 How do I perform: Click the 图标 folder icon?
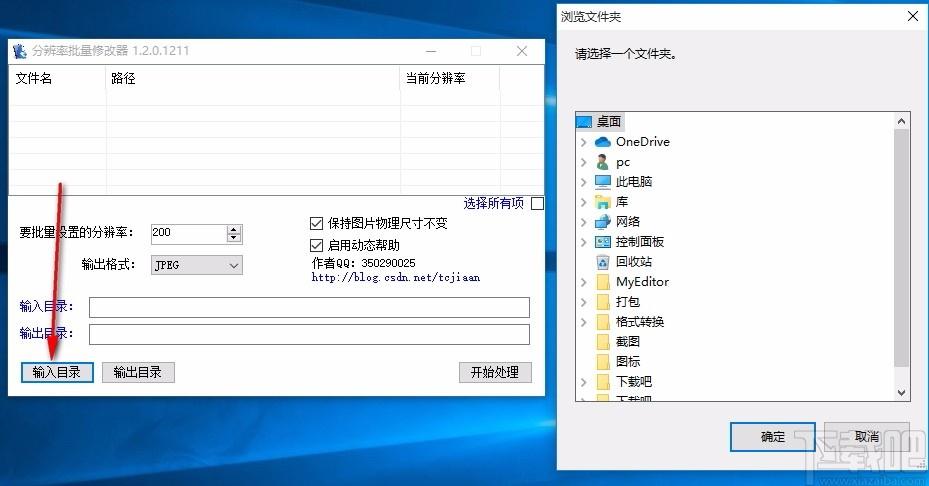(603, 362)
